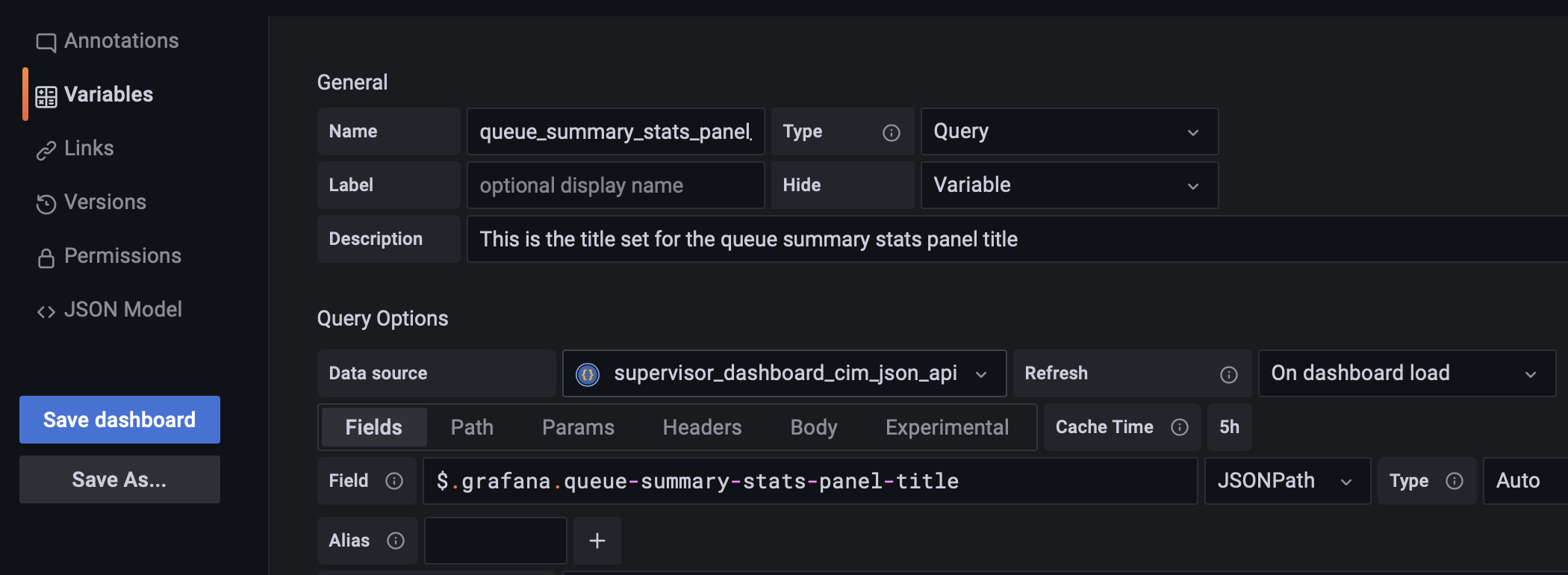Show the Refresh info tooltip icon

click(x=1228, y=375)
